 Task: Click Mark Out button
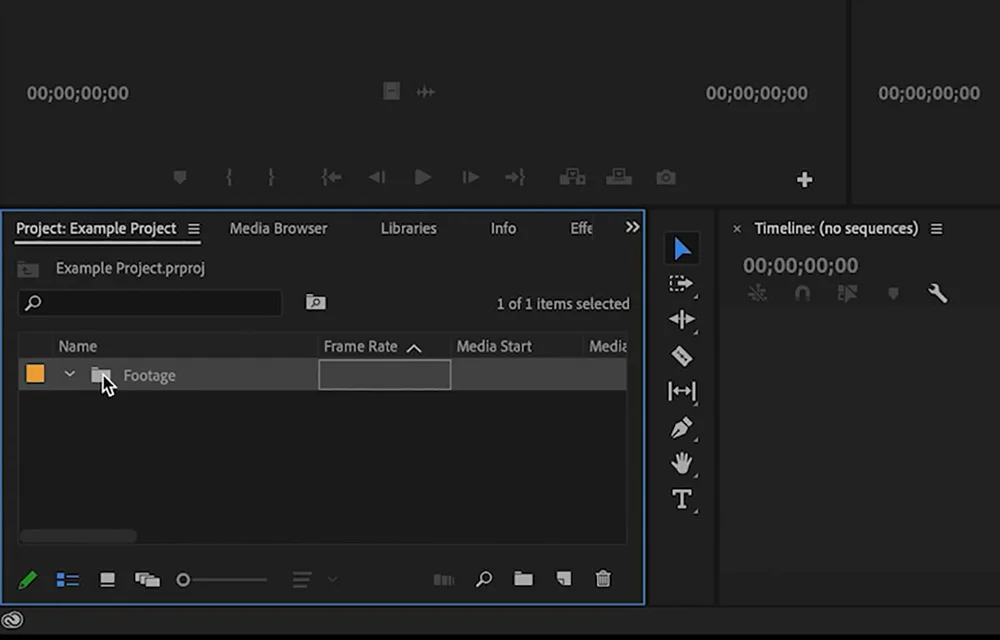[x=271, y=177]
